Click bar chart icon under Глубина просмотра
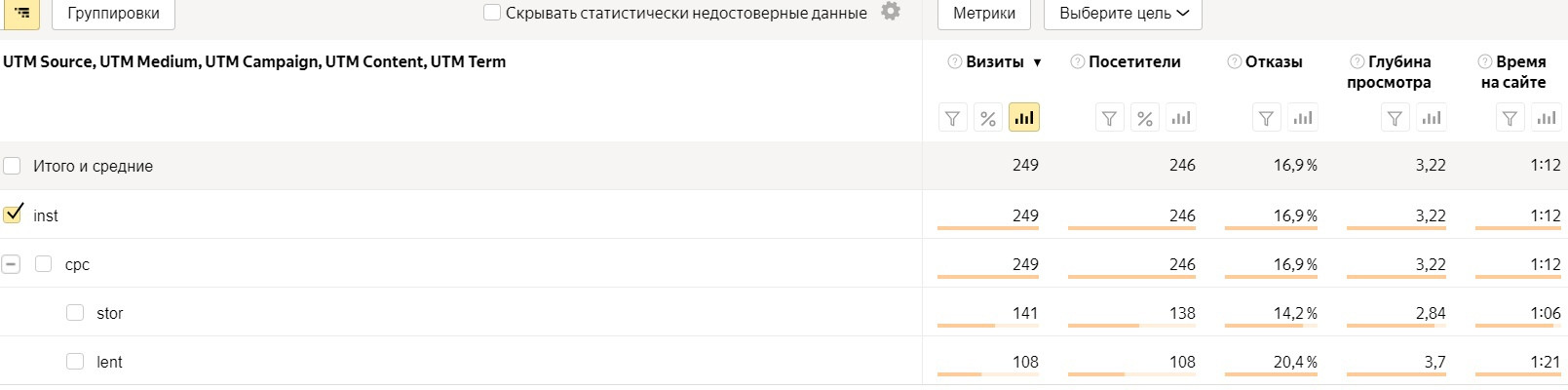Viewport: 1568px width, 390px height. (1432, 118)
